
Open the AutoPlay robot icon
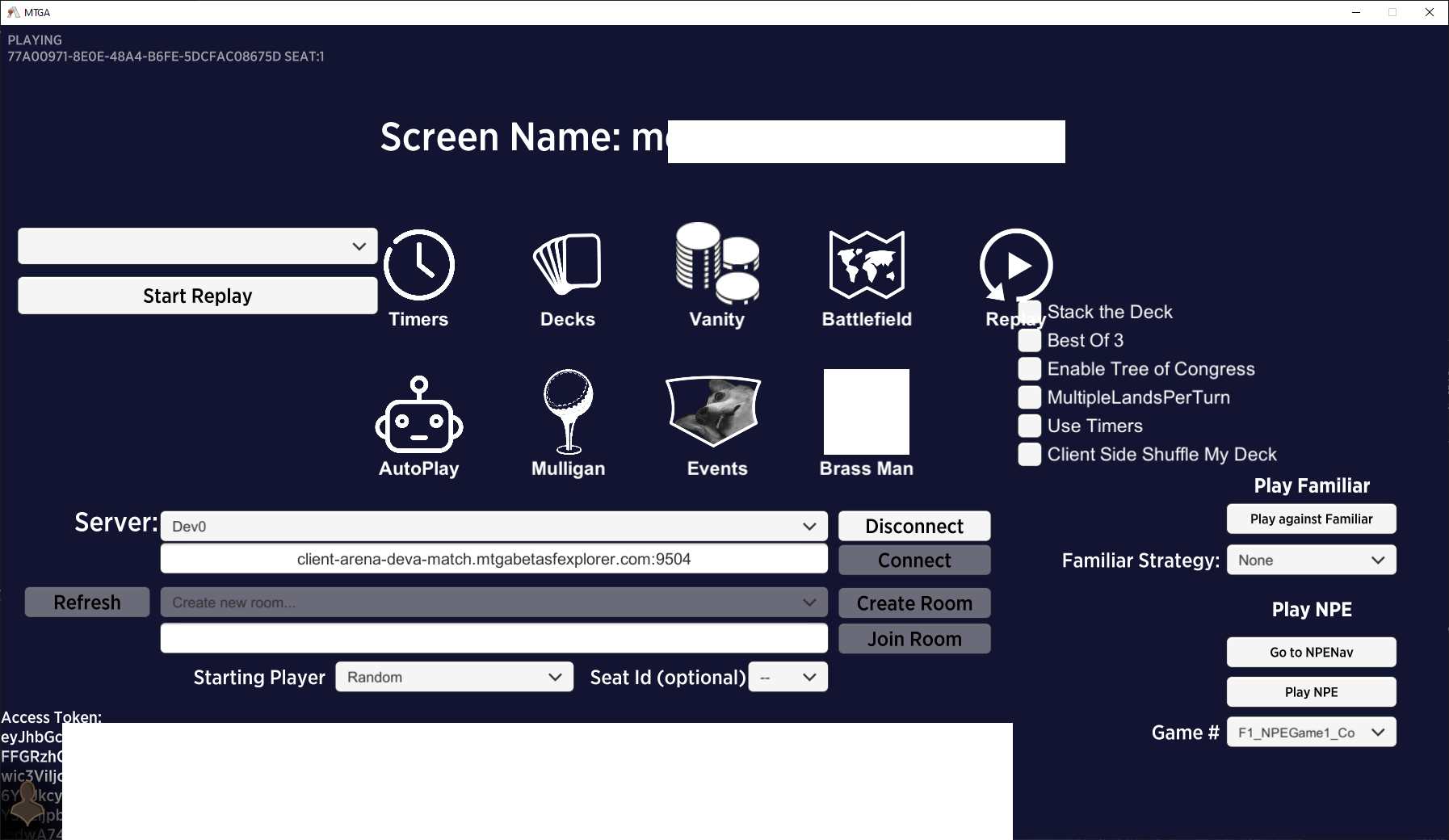coord(418,415)
